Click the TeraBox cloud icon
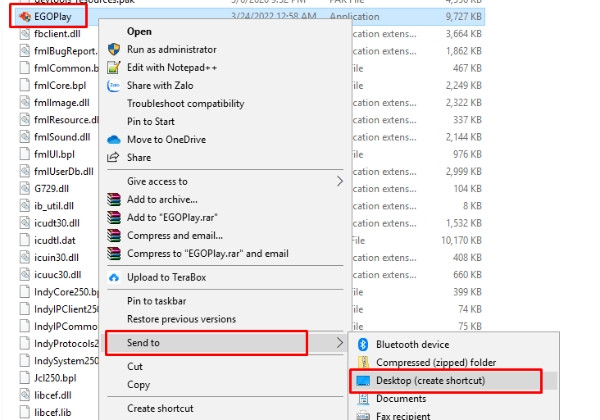This screenshot has height=420, width=600. [114, 277]
